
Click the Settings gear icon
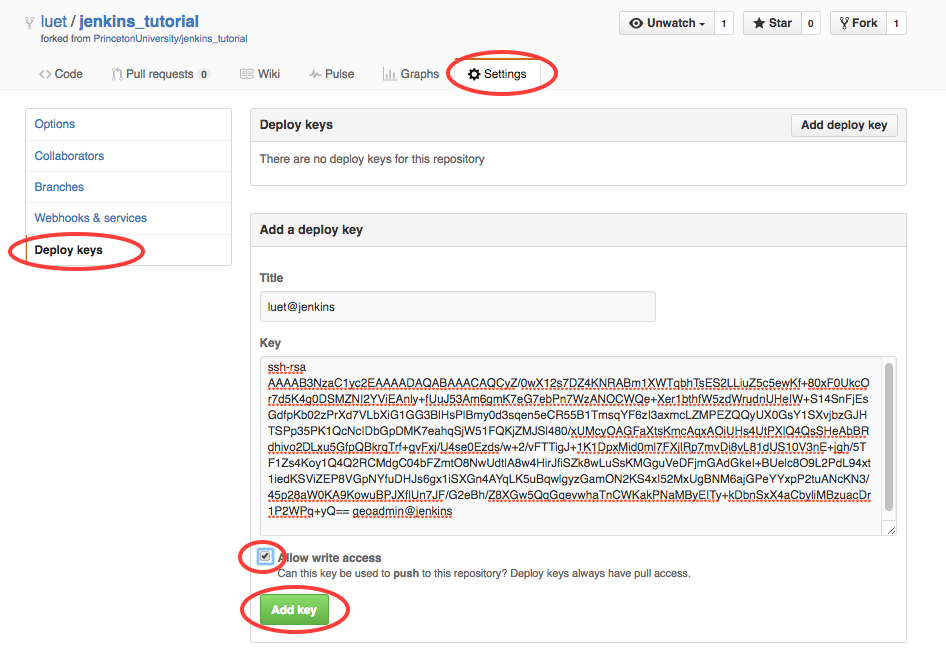(x=474, y=74)
